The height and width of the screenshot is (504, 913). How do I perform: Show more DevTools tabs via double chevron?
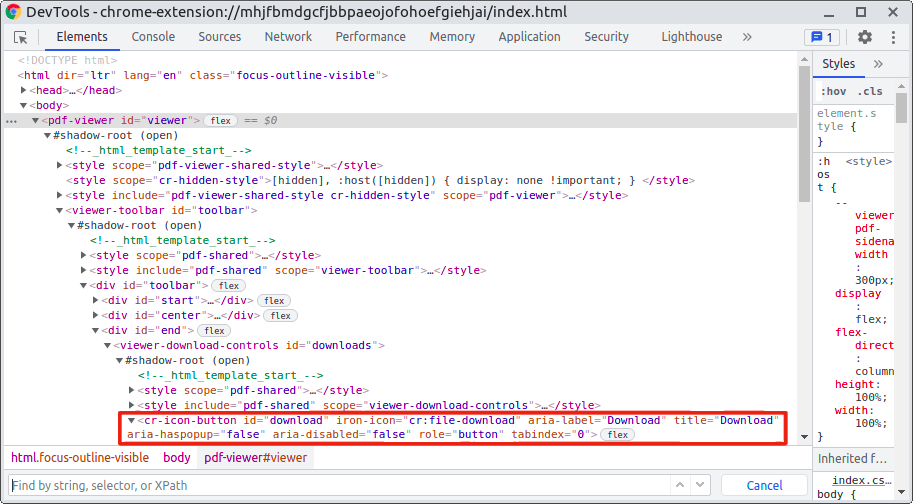coord(747,37)
